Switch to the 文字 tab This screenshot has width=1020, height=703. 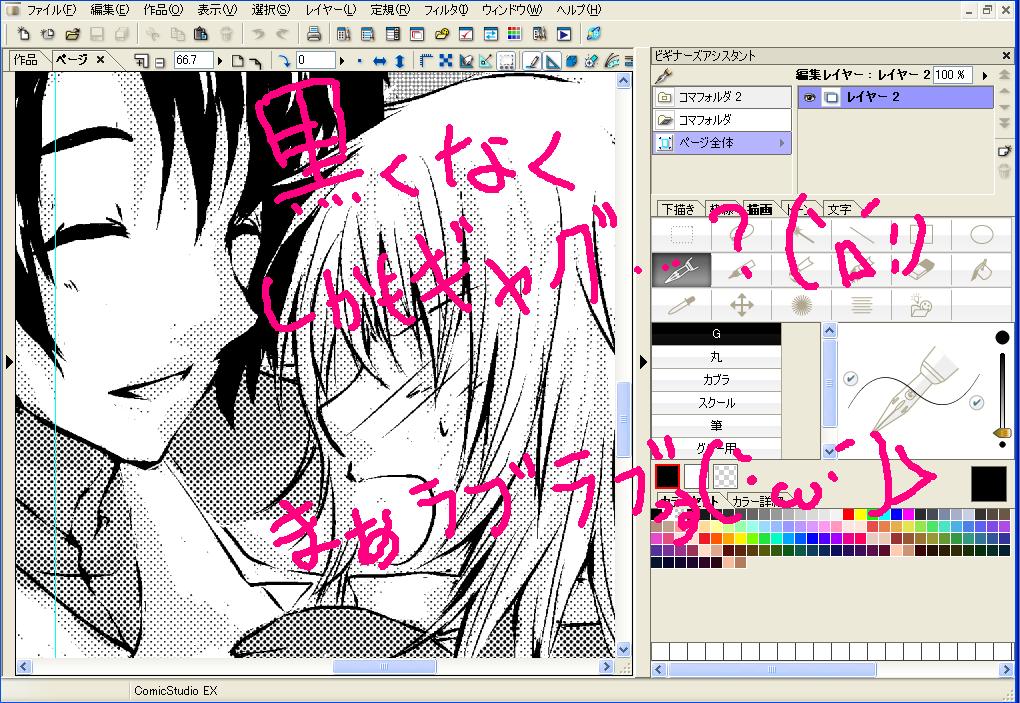[x=839, y=209]
